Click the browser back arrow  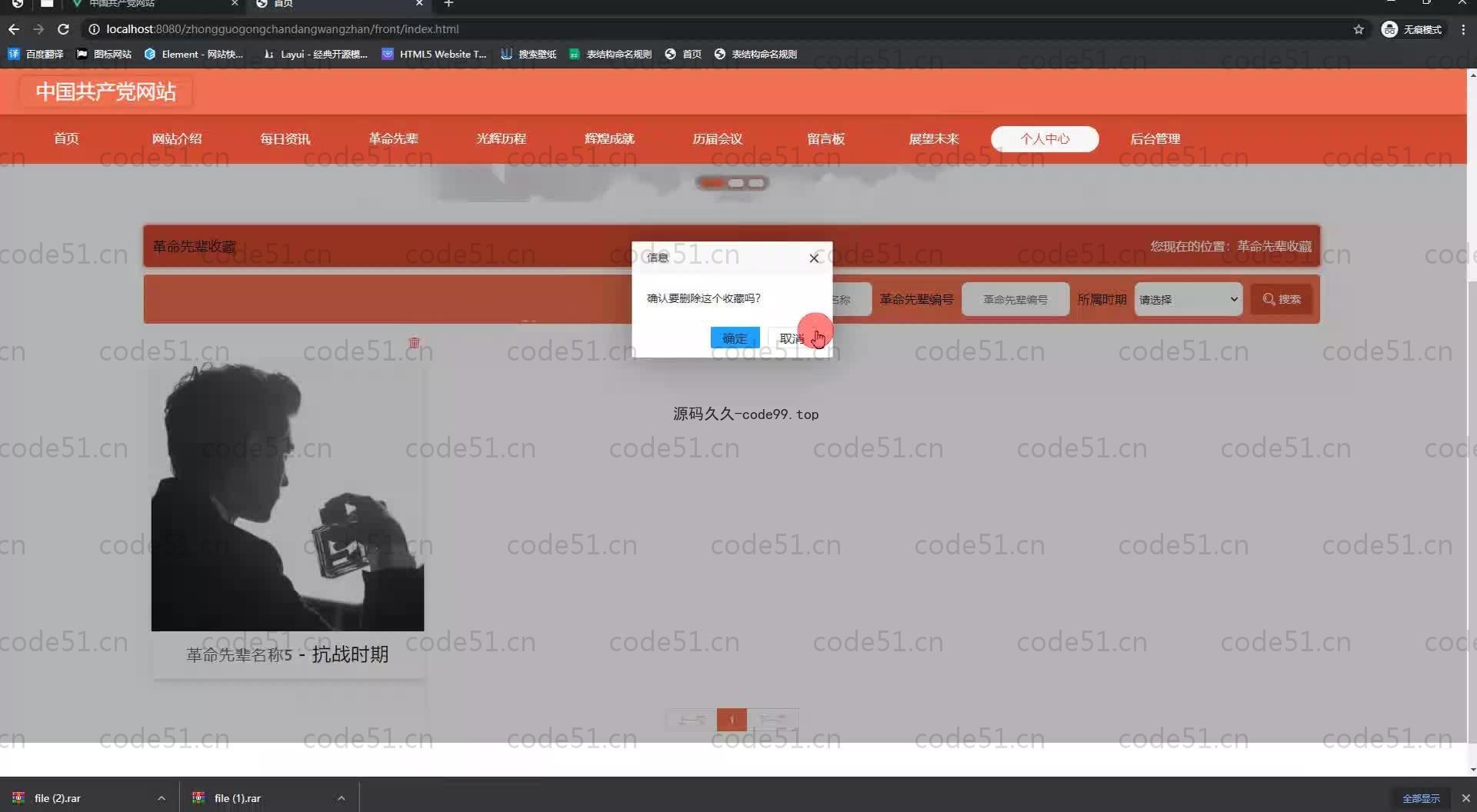pos(14,29)
